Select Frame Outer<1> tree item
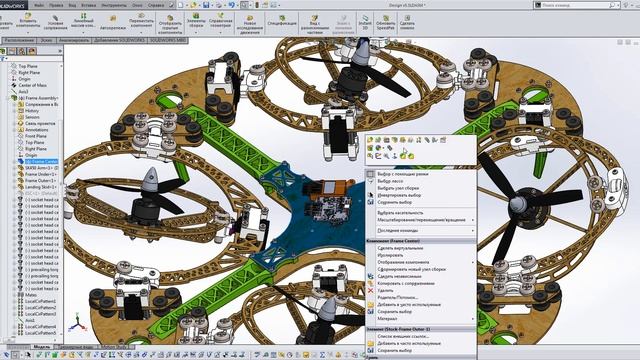 (x=40, y=180)
